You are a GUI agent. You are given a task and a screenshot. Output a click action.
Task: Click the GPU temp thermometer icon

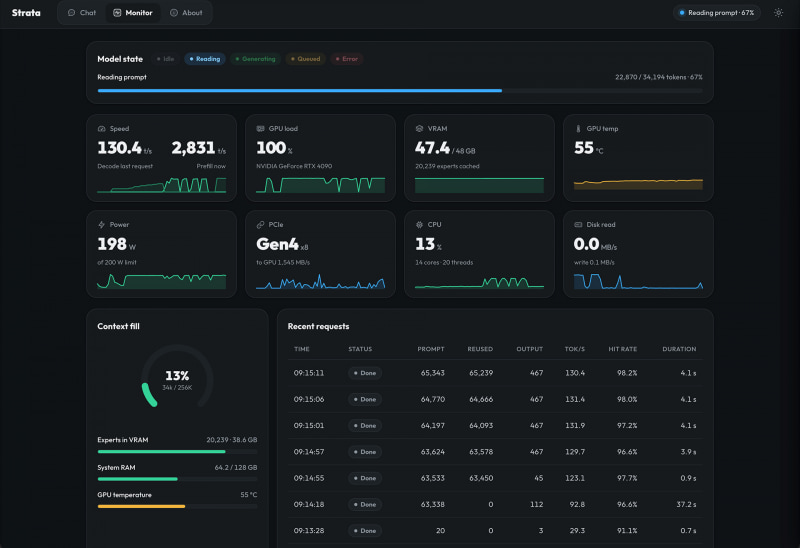click(x=578, y=129)
